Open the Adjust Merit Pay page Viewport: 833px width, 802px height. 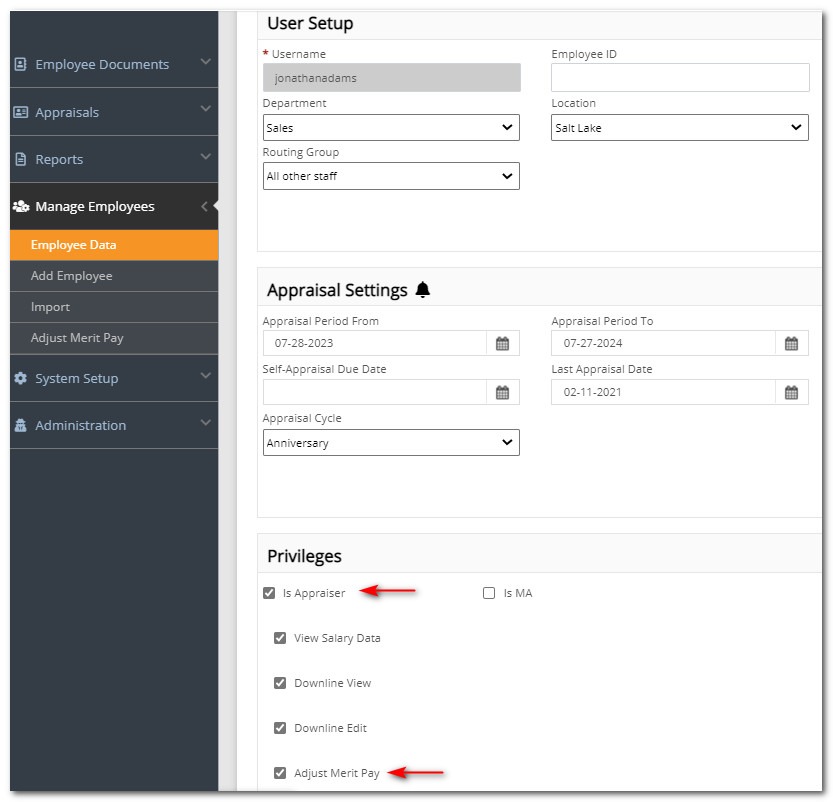[78, 338]
